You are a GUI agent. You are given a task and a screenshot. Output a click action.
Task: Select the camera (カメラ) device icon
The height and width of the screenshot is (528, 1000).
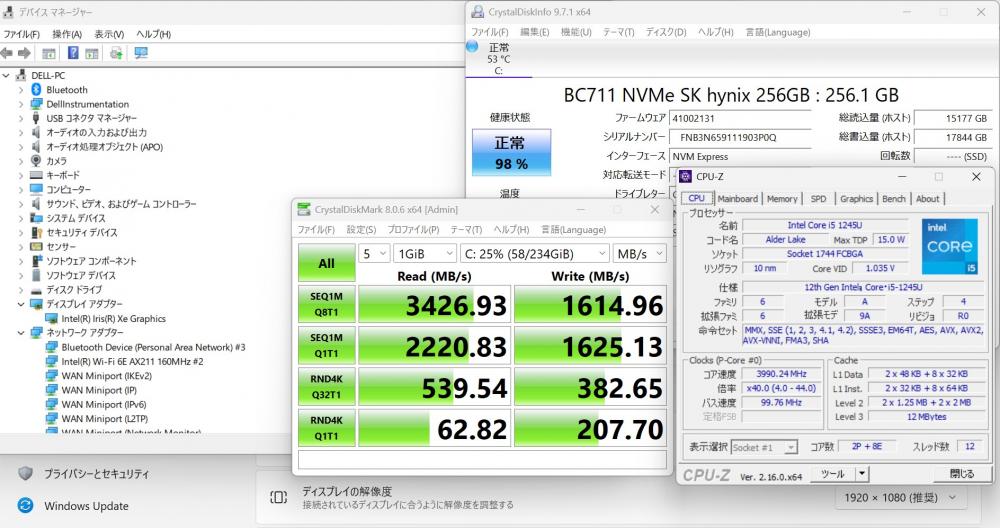point(36,161)
